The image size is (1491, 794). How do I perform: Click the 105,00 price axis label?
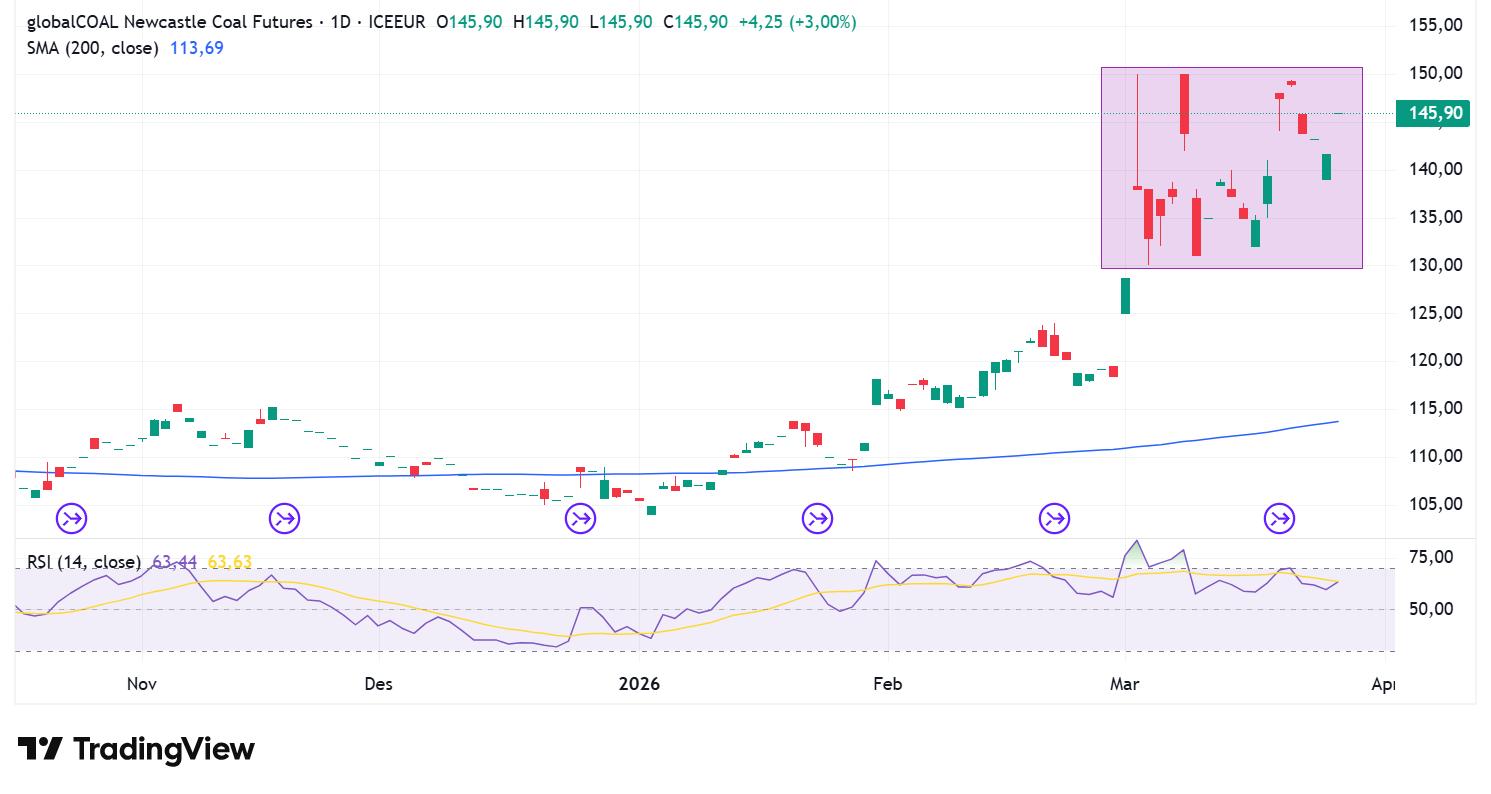1437,504
